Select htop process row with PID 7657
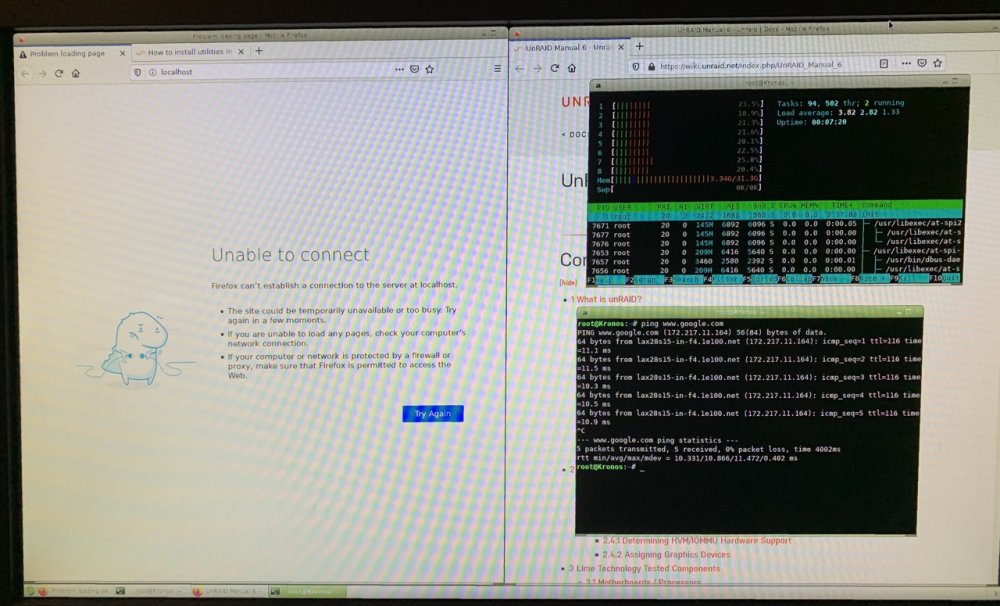Viewport: 1000px width, 606px height. pos(776,261)
